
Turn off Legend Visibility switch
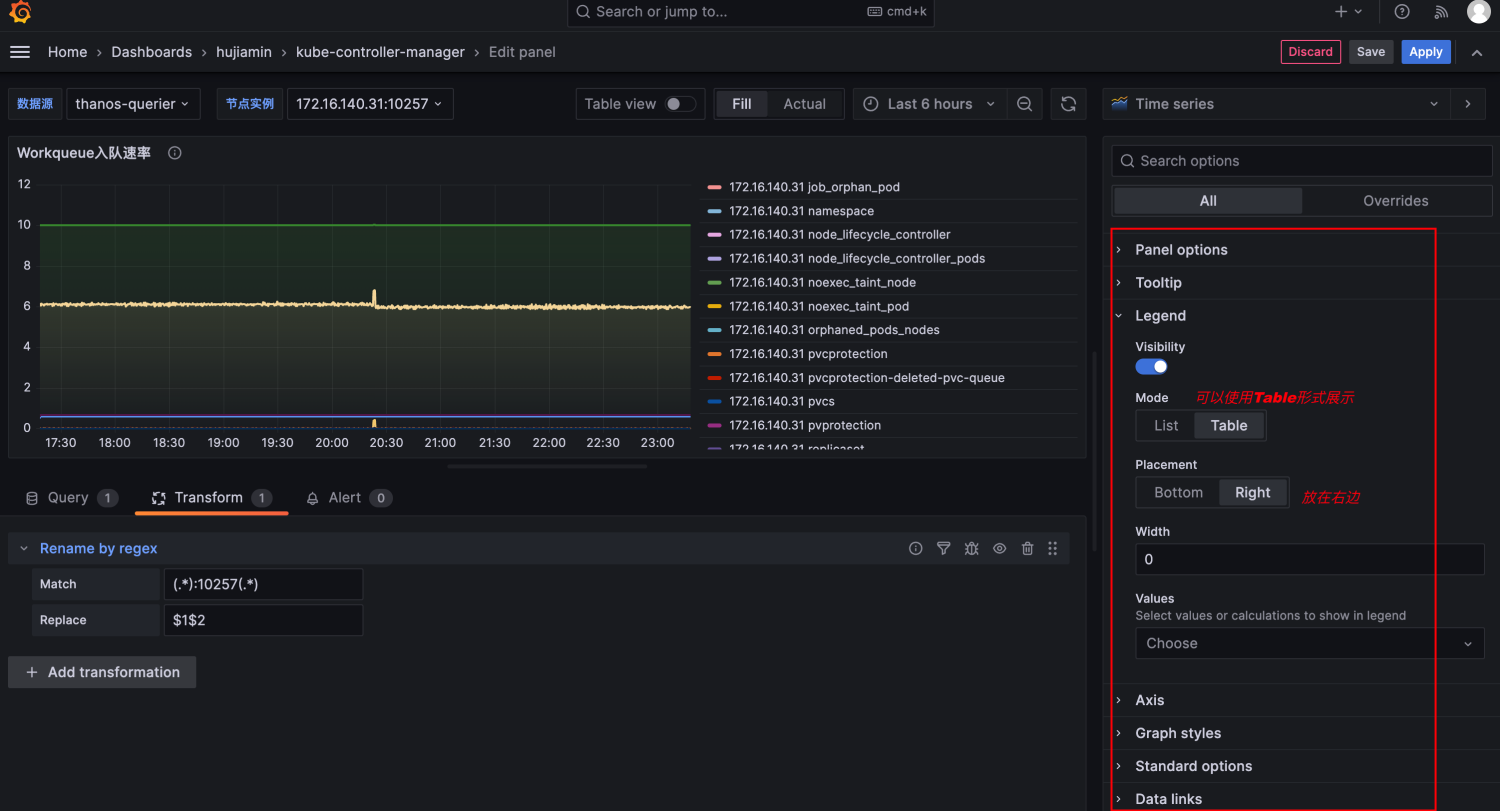[1151, 367]
